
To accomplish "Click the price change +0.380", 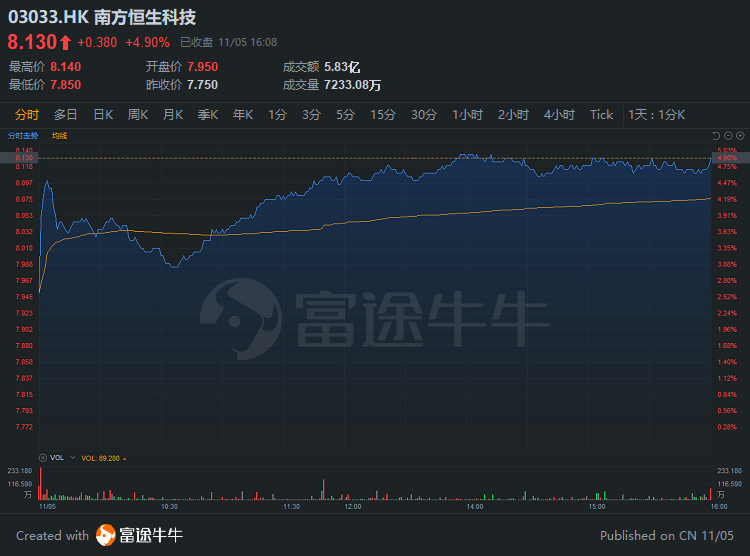I will 97,43.
